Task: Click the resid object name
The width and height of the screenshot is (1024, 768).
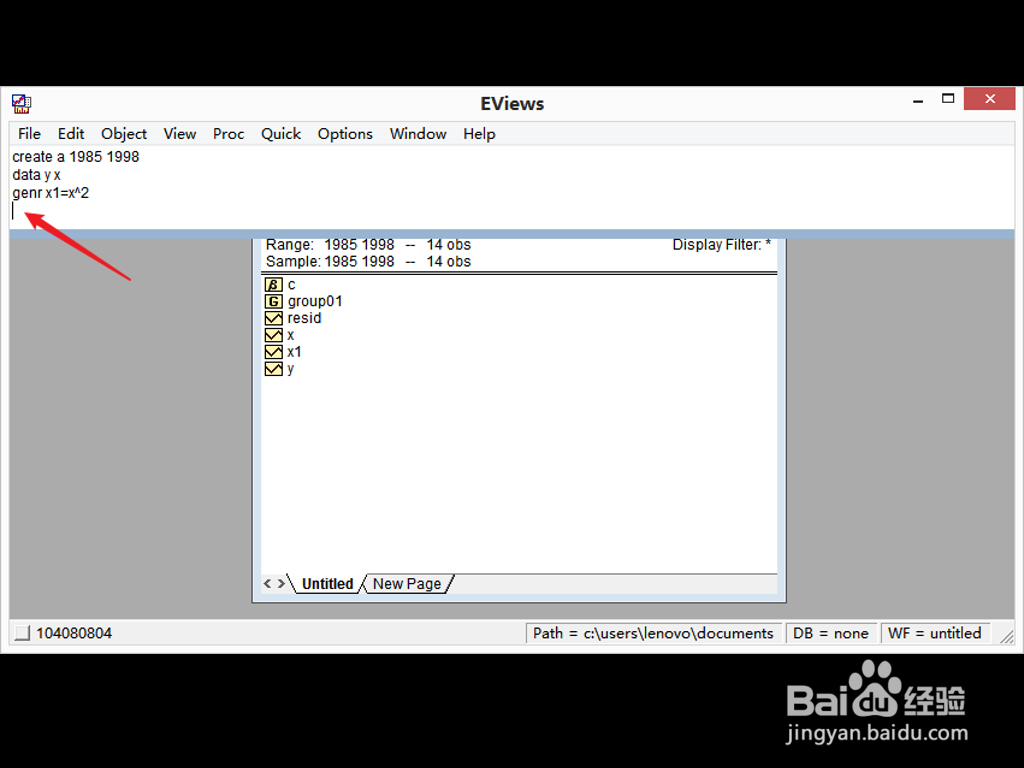Action: coord(304,318)
